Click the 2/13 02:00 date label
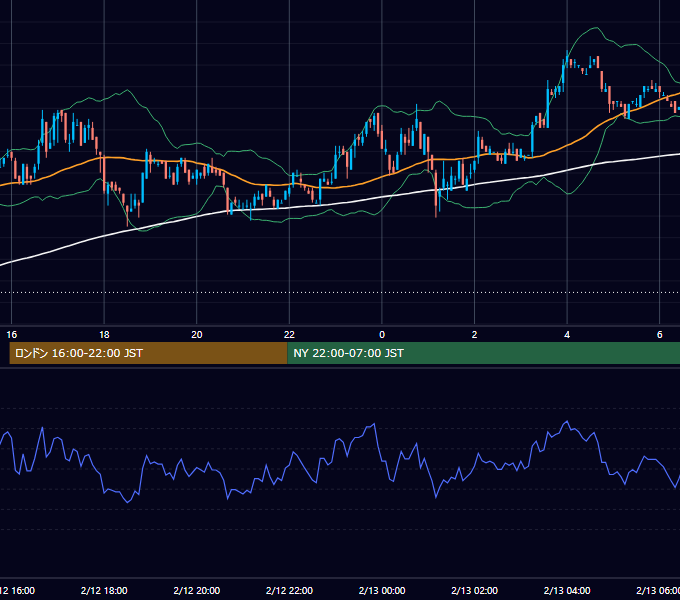The height and width of the screenshot is (600, 680). click(x=474, y=590)
